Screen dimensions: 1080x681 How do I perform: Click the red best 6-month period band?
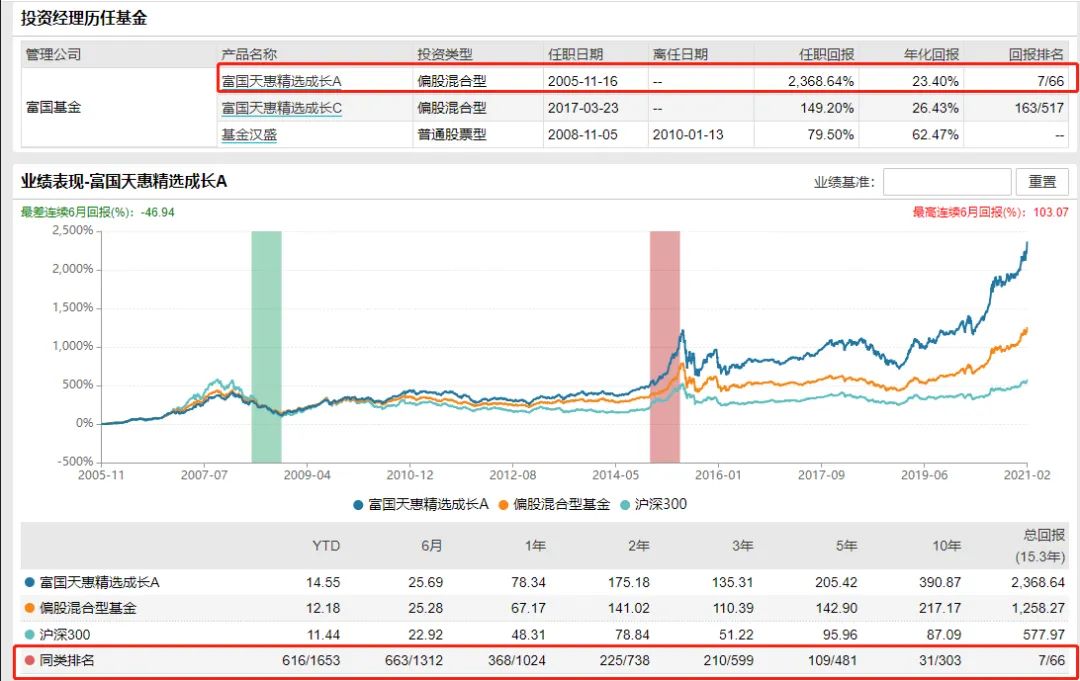tap(664, 330)
